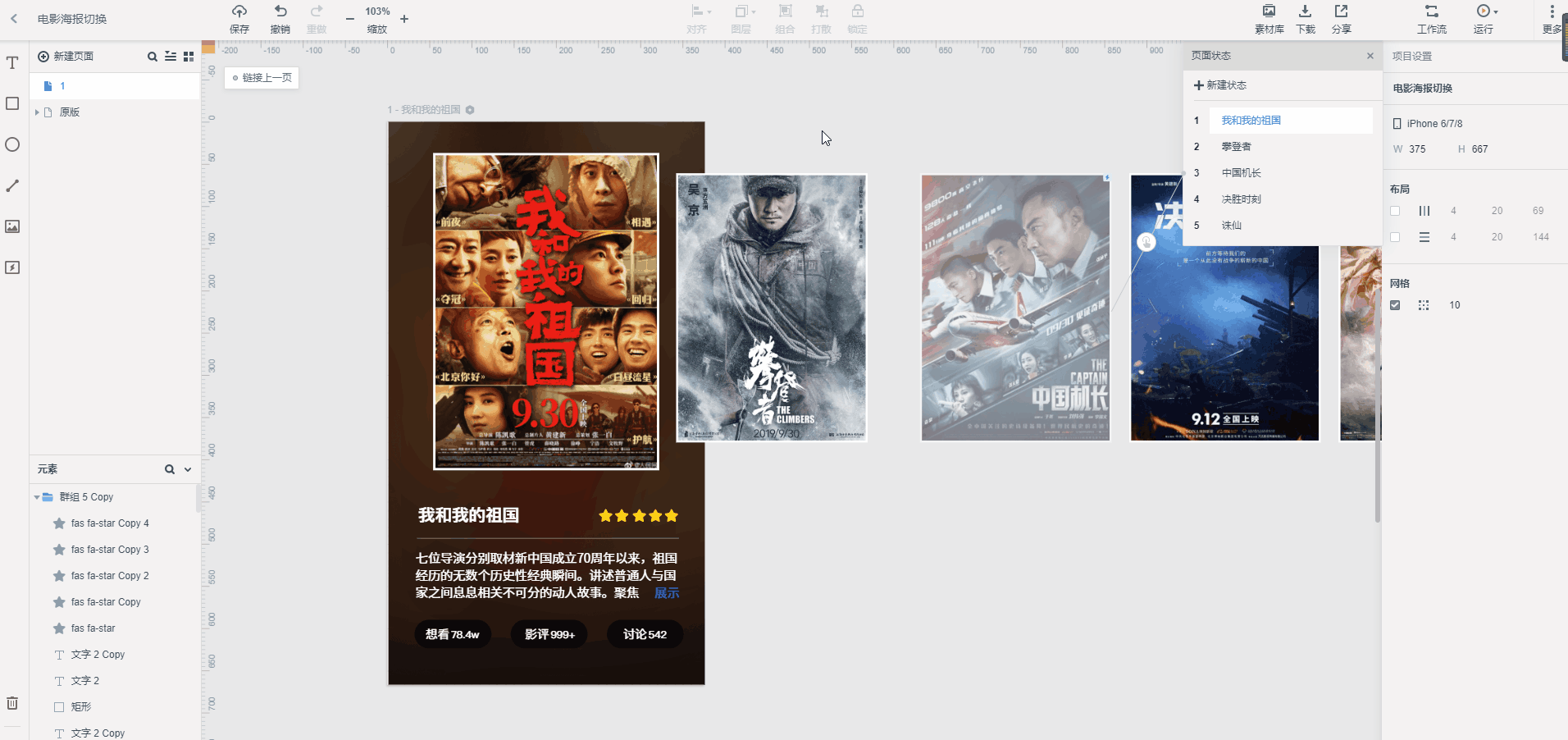Click the 中国机长 poster thumbnail
This screenshot has height=740, width=1568.
(x=1015, y=308)
